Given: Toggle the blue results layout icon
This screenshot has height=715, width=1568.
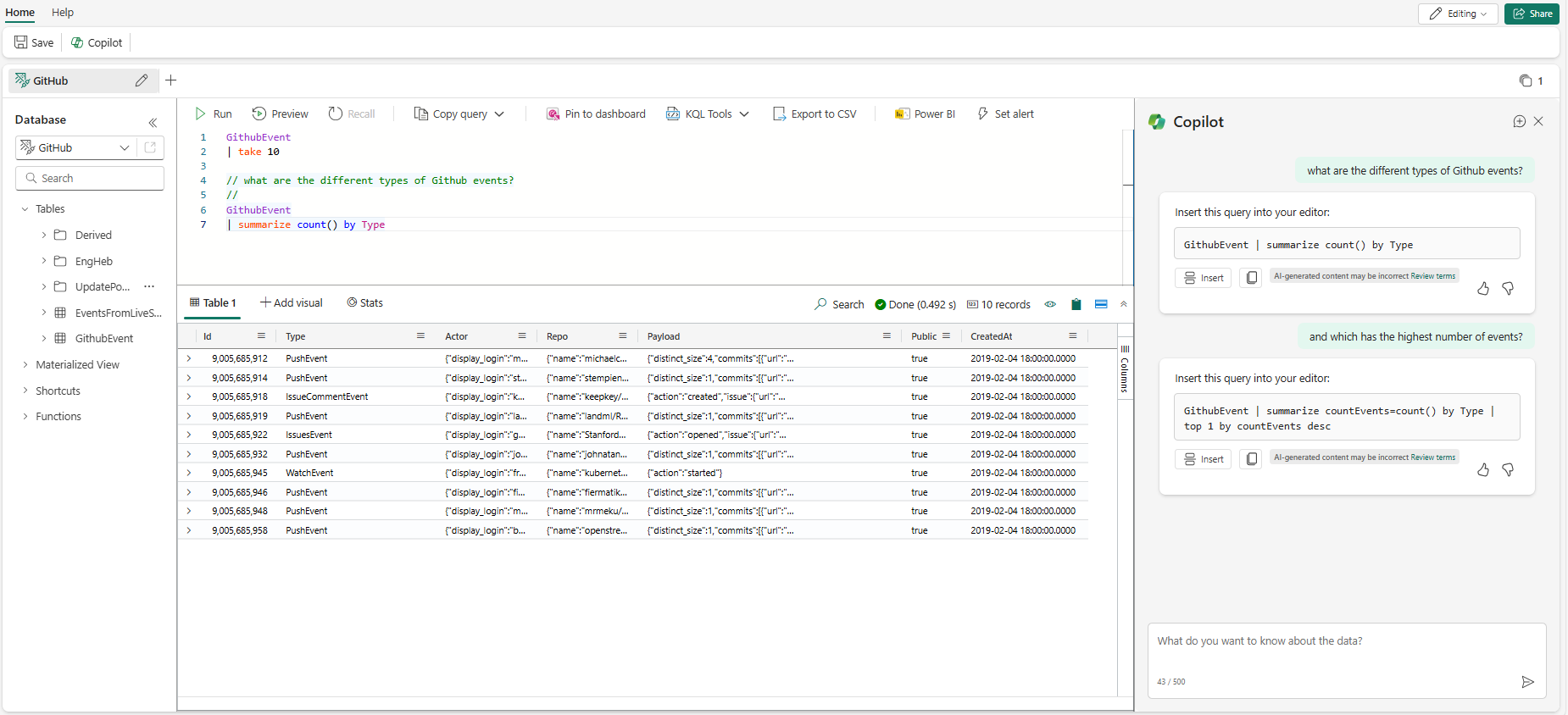Looking at the screenshot, I should coord(1101,304).
